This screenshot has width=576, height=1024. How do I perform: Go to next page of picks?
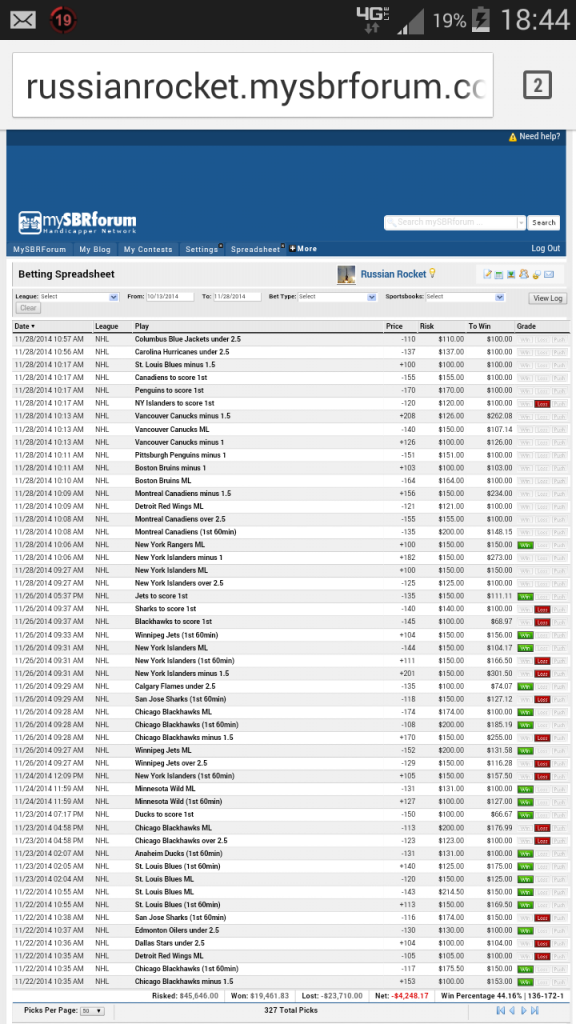click(x=524, y=1010)
